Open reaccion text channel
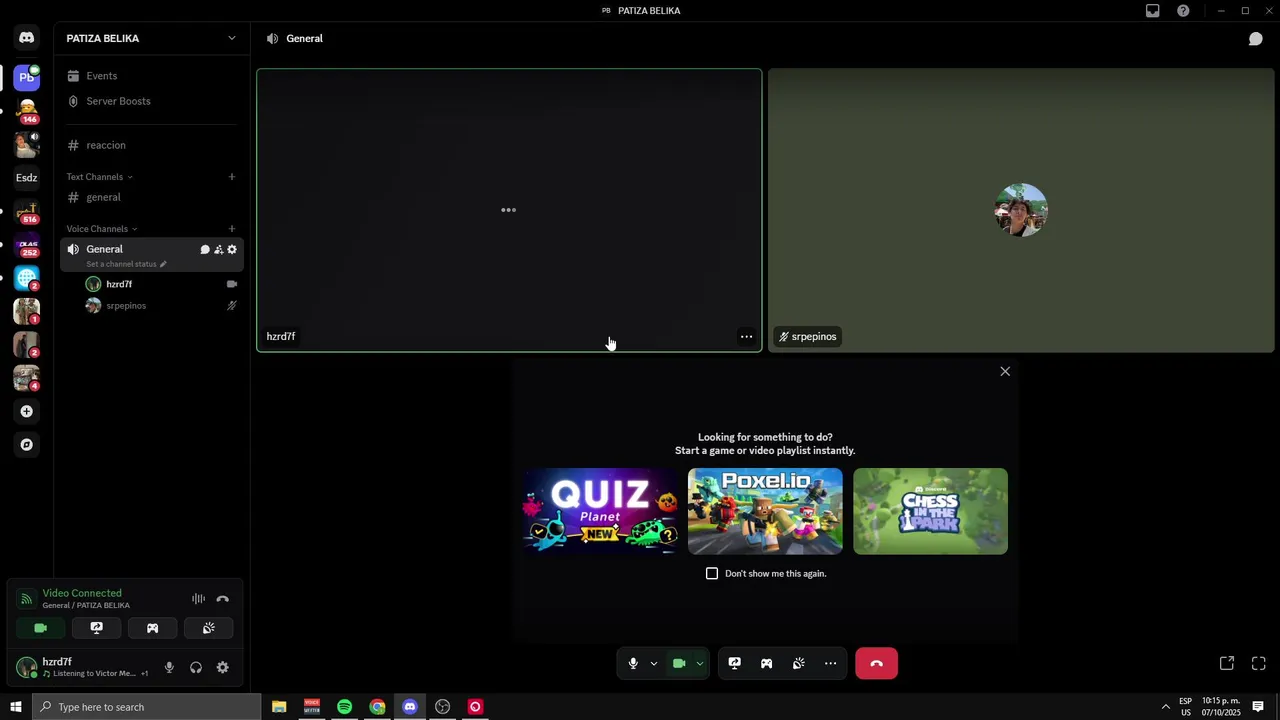 click(152, 145)
